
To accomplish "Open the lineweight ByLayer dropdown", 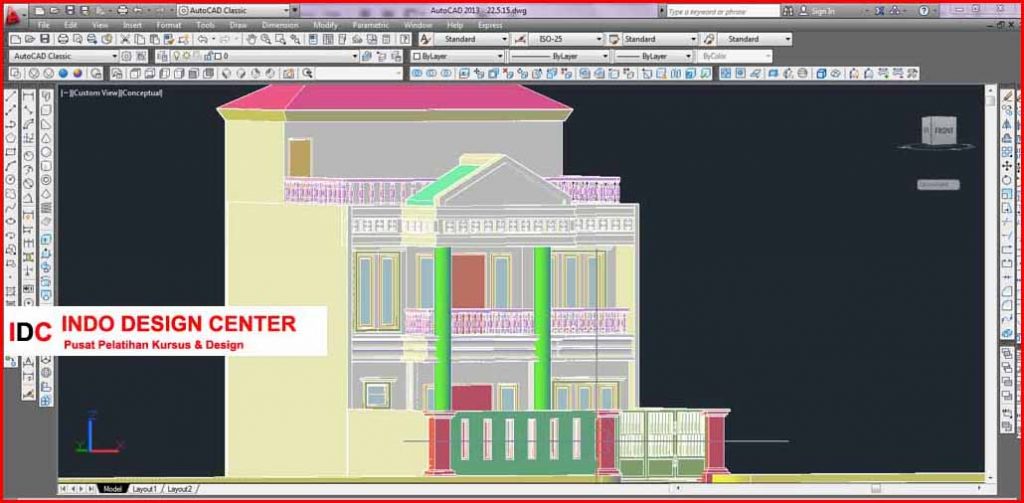I will pyautogui.click(x=654, y=57).
